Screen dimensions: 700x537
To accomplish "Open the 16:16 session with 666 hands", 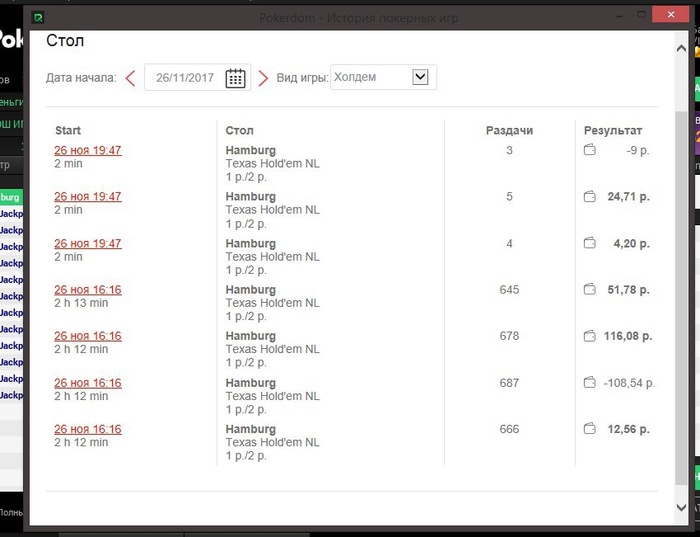I will pos(88,429).
